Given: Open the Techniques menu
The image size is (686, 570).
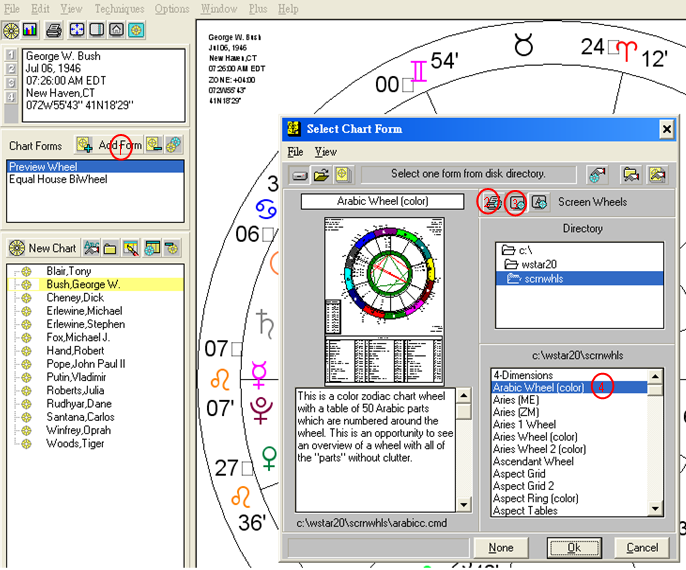Looking at the screenshot, I should coord(119,9).
